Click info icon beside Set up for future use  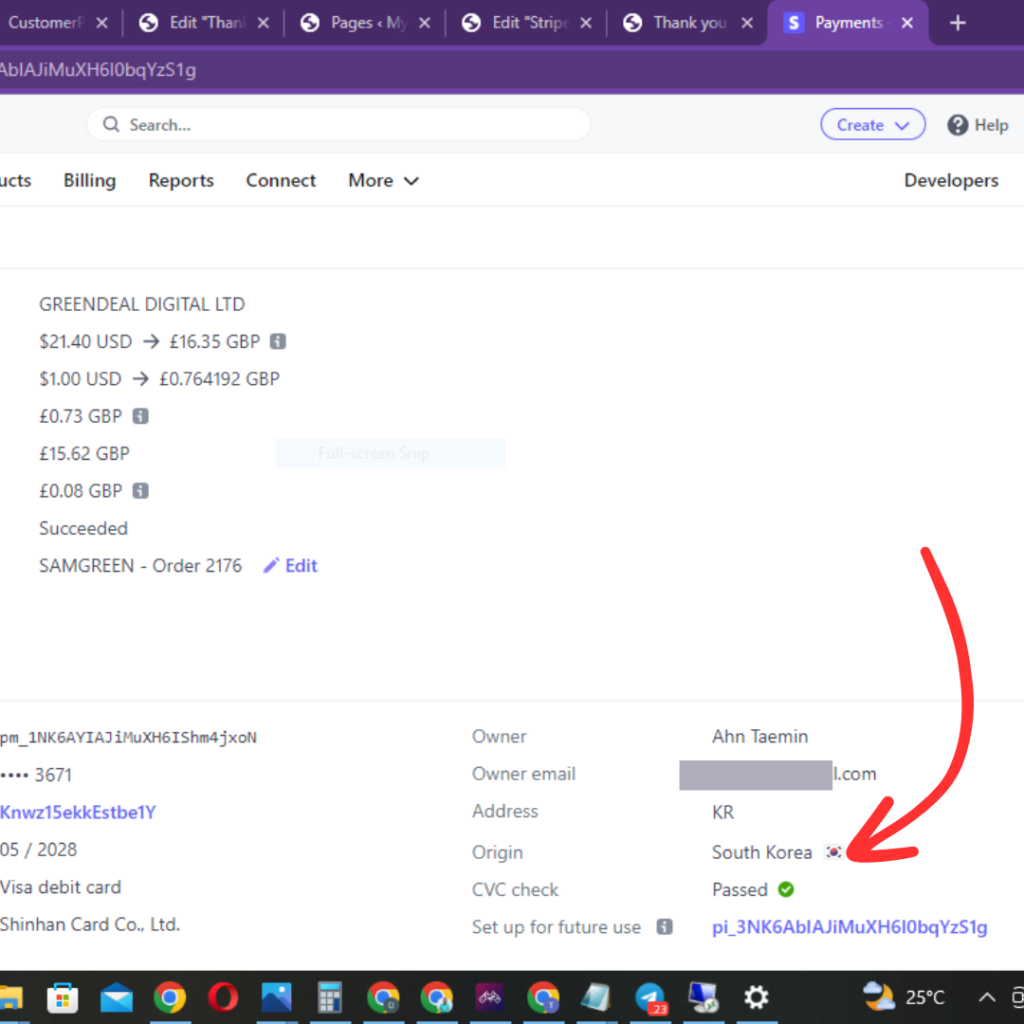click(664, 927)
